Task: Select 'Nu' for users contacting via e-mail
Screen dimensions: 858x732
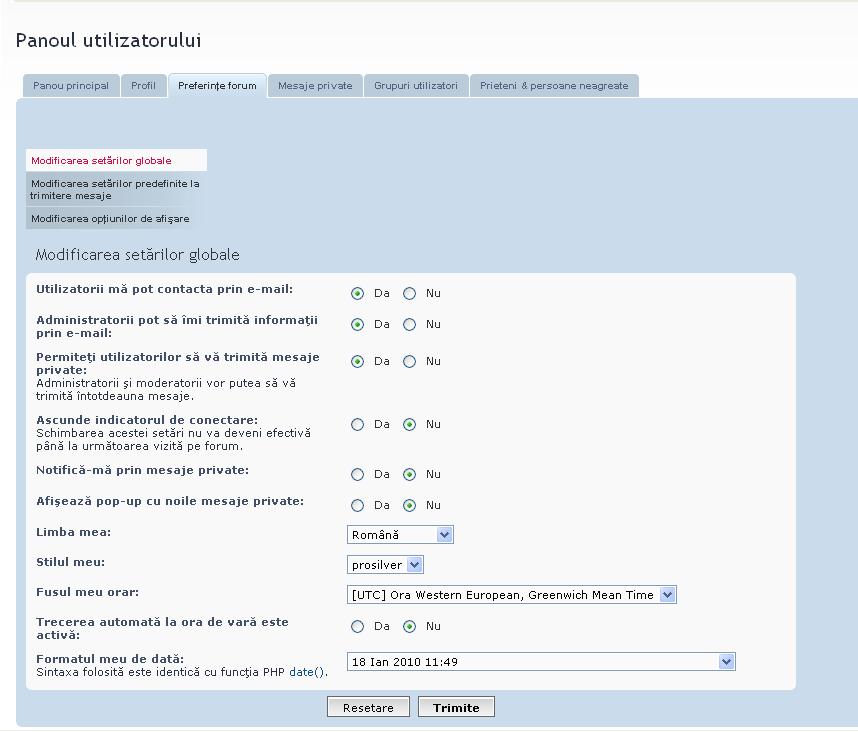Action: [409, 294]
